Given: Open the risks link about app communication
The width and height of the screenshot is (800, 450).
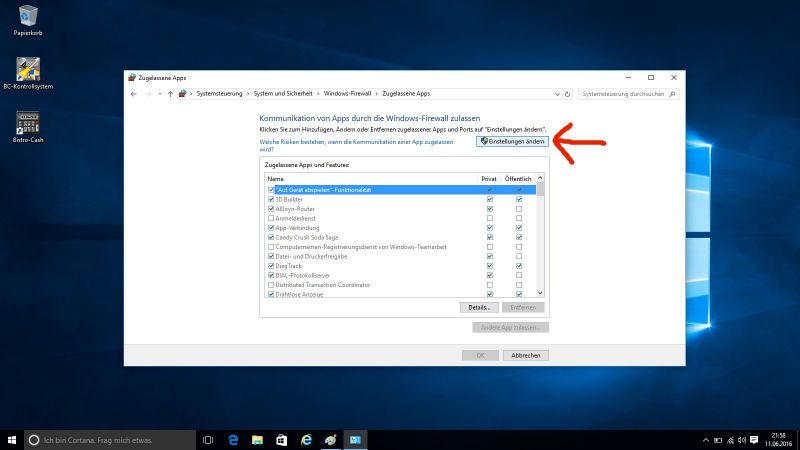Looking at the screenshot, I should click(x=356, y=145).
